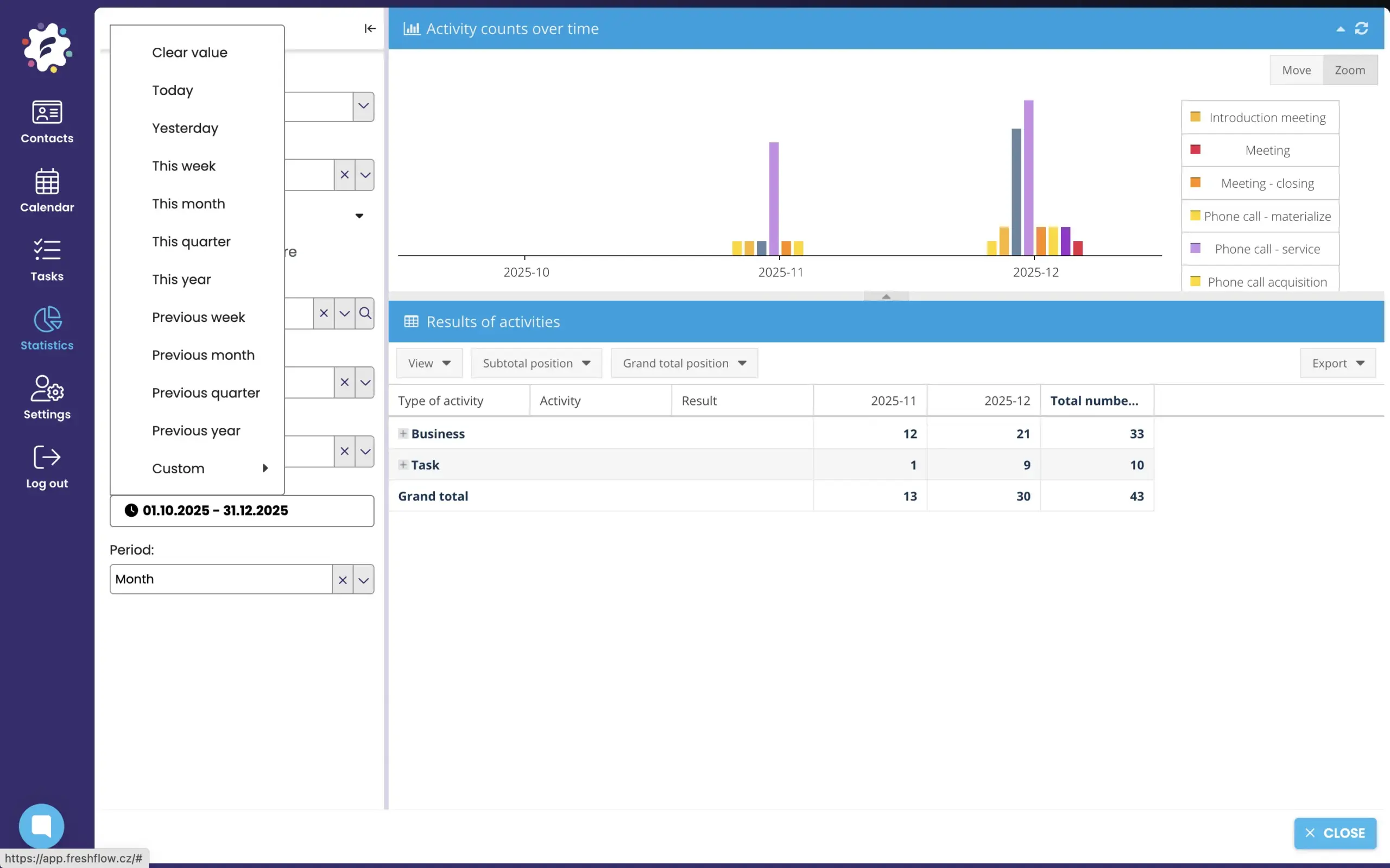Open the Period dropdown arrow
Screen dimensions: 1390x868
point(363,579)
